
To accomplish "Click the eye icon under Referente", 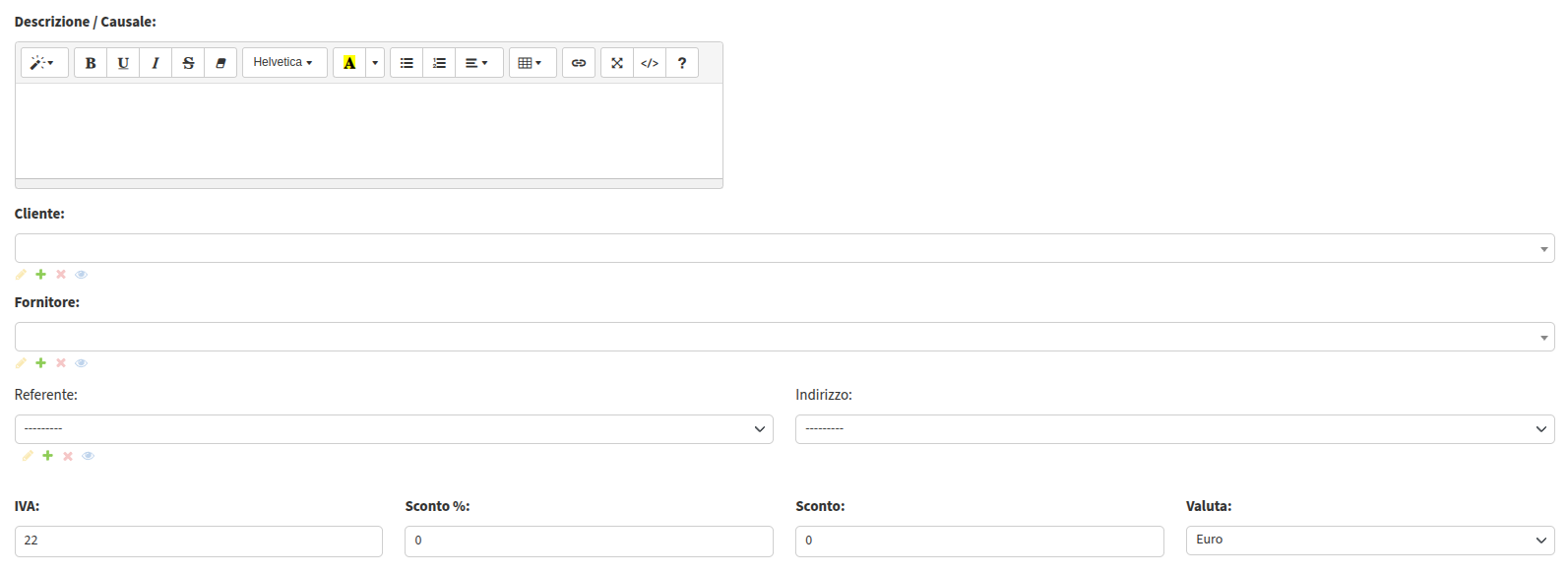I will coord(89,456).
